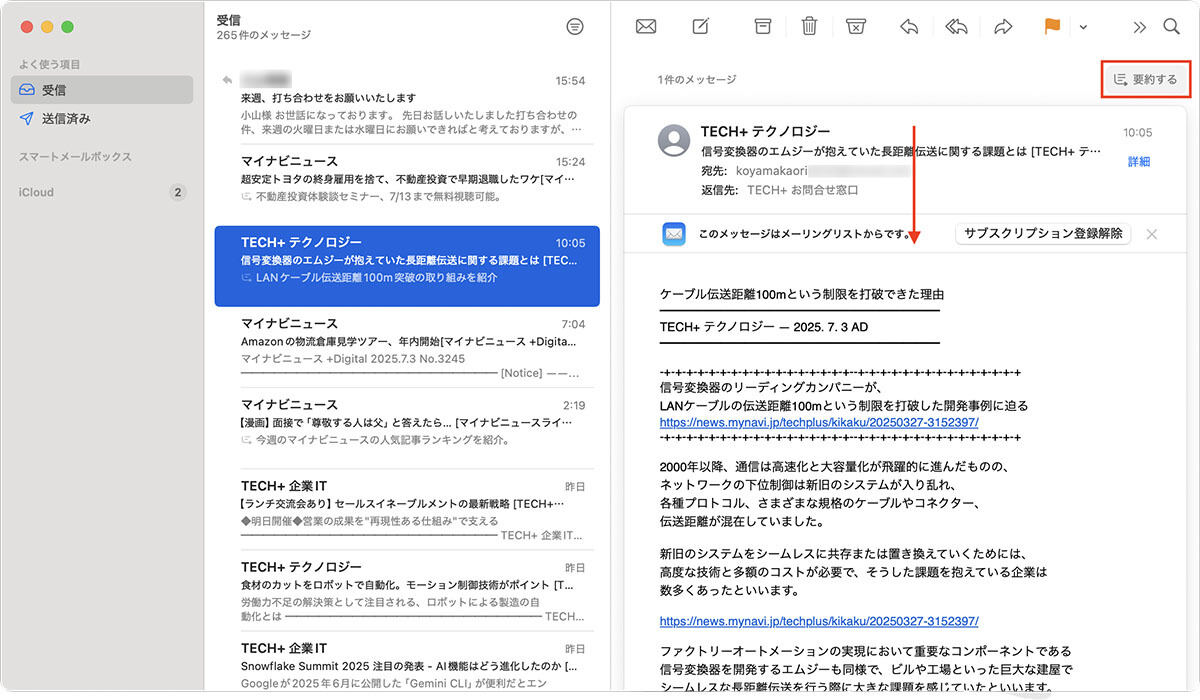Screen dimensions: 1200x700
Task: Open the 受信 inbox mailbox
Action: coord(102,90)
